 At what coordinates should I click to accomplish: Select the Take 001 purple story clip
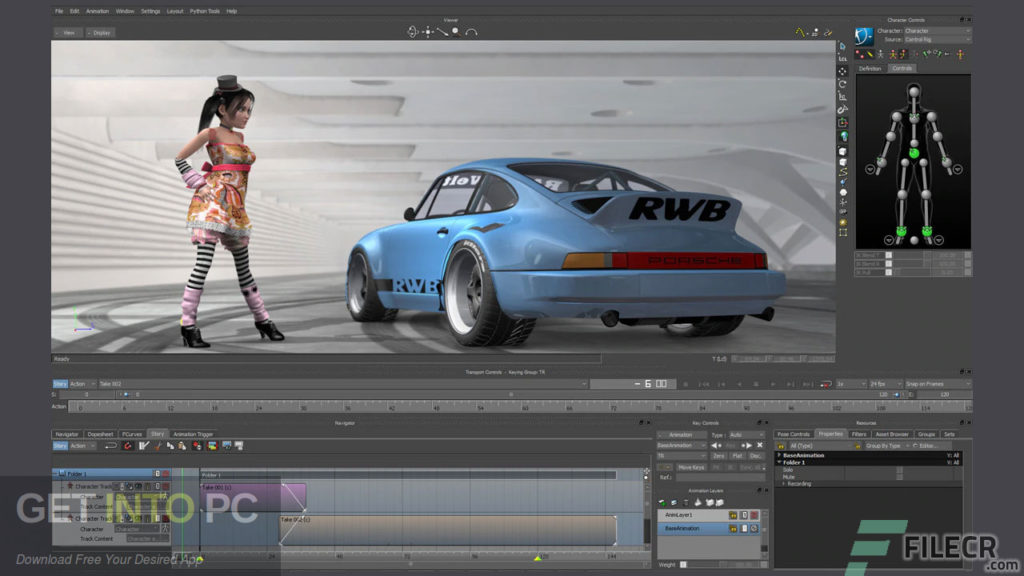click(253, 498)
